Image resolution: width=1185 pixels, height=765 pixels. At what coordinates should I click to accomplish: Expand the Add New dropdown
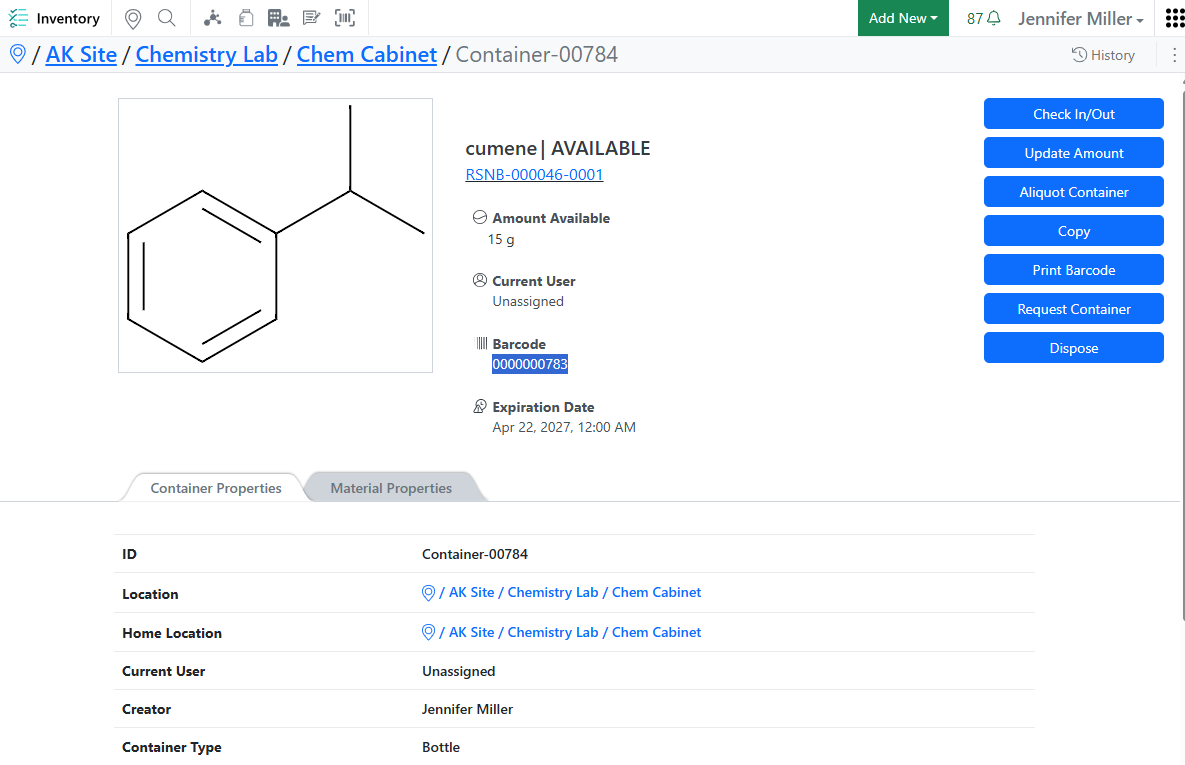(x=903, y=18)
